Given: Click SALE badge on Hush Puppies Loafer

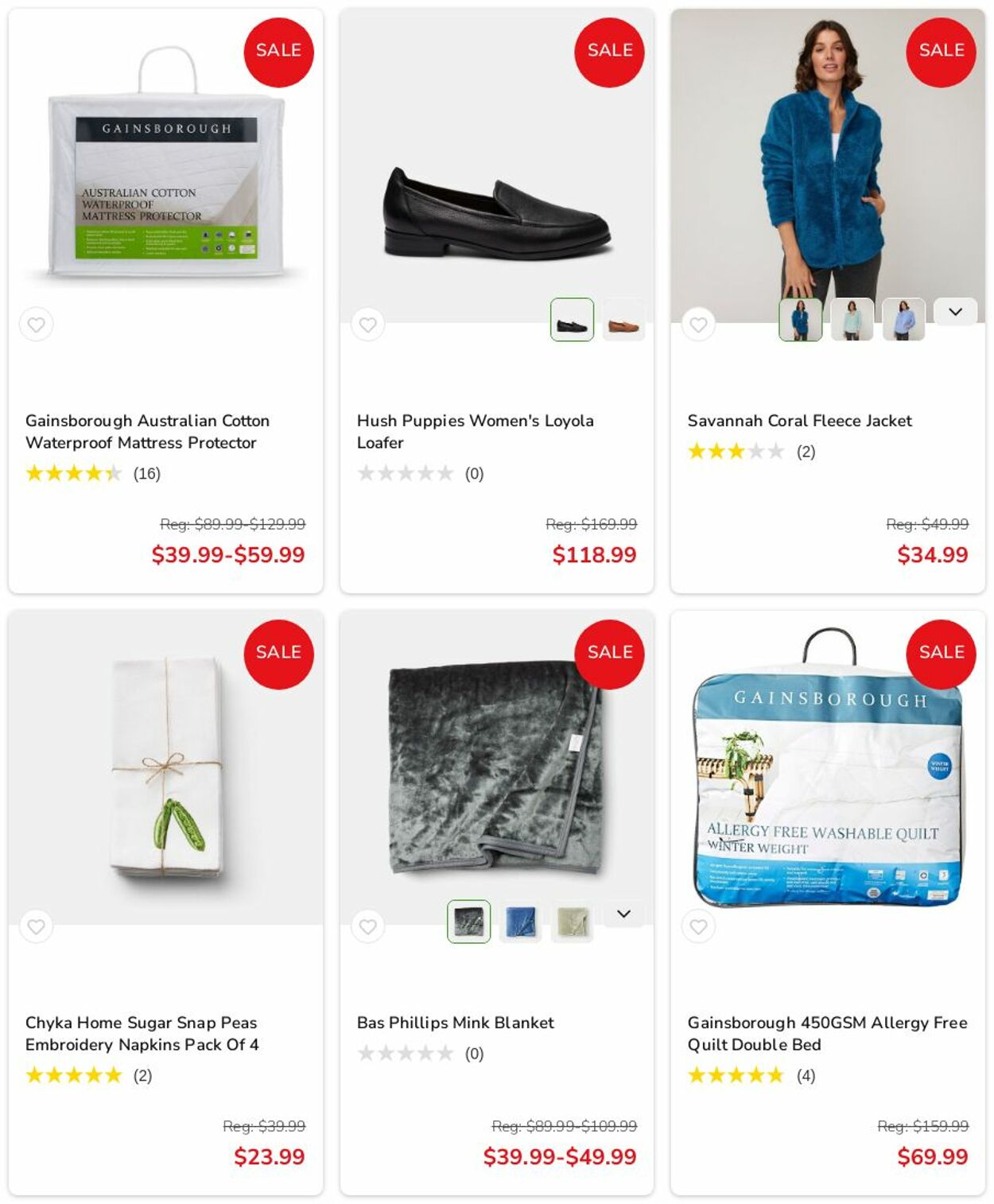Looking at the screenshot, I should pos(609,52).
